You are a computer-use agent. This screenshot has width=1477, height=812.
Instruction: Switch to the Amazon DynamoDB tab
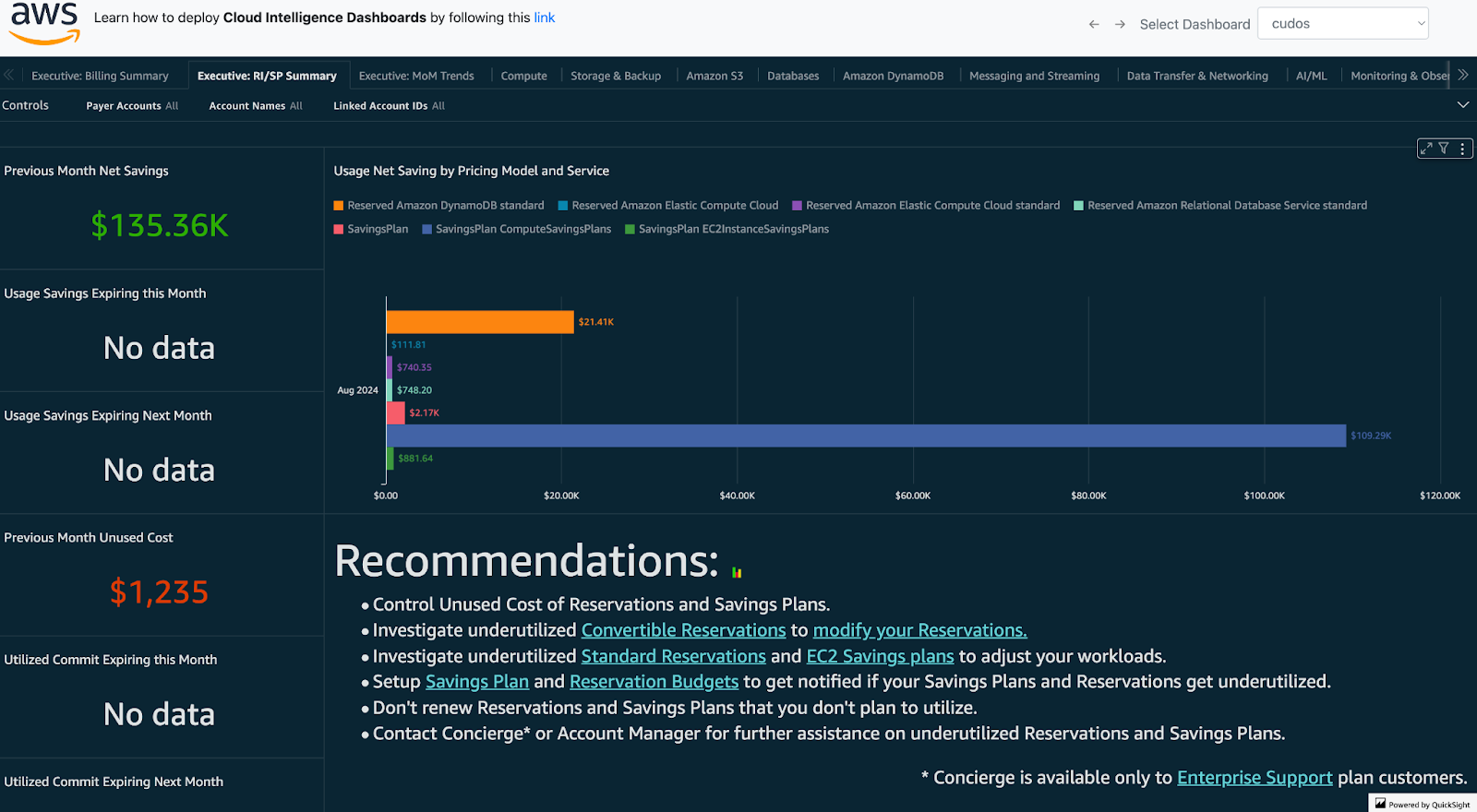pos(893,76)
